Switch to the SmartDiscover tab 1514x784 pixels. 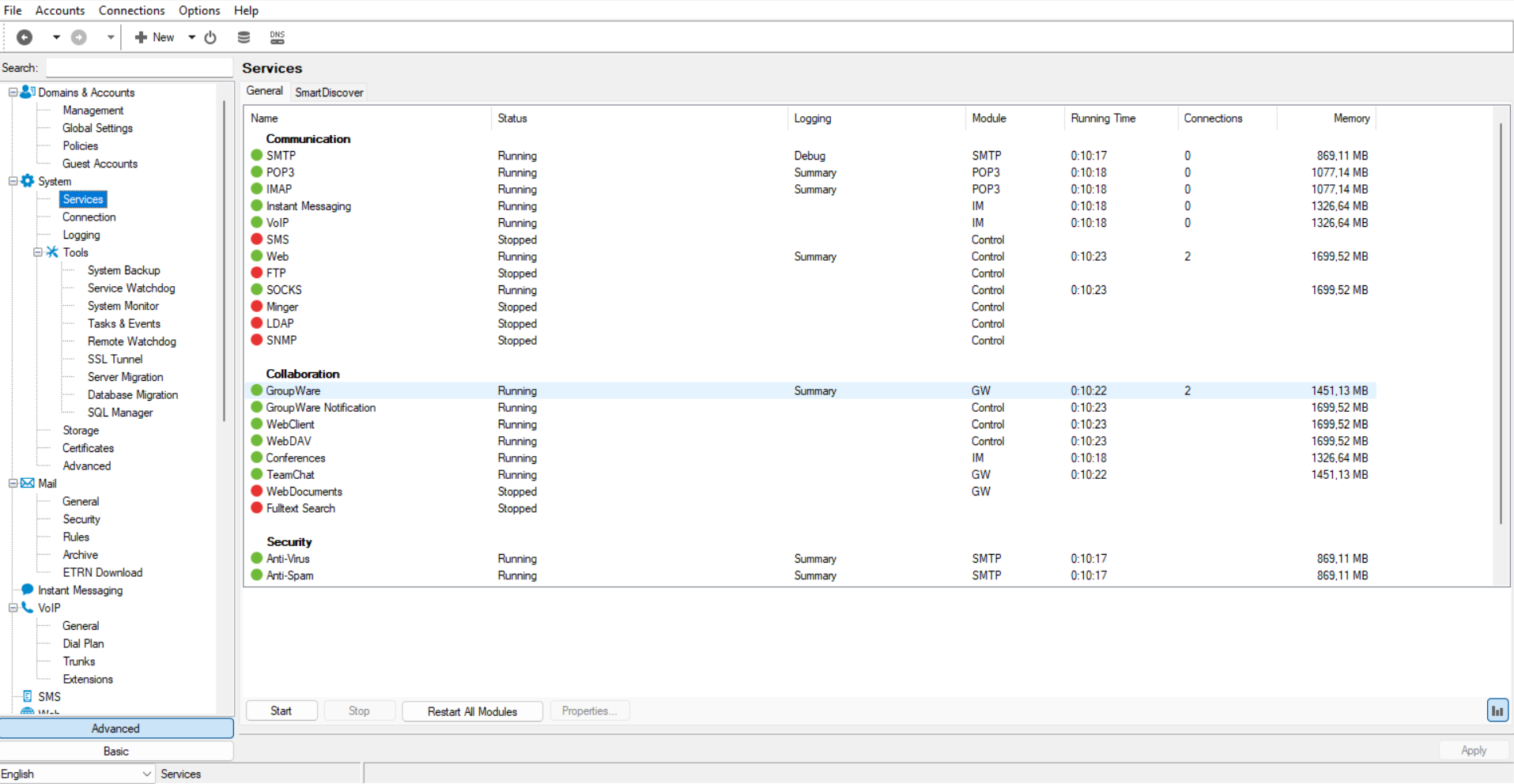tap(329, 92)
